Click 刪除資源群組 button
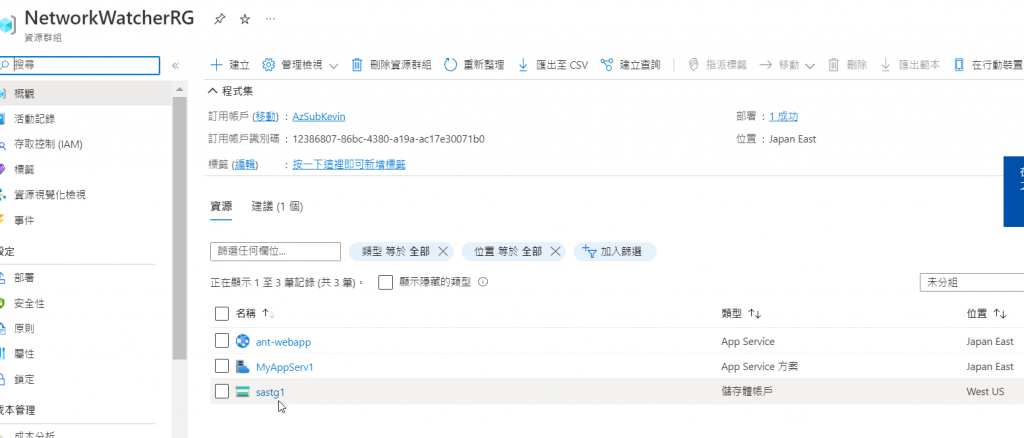The height and width of the screenshot is (438, 1024). coord(391,65)
